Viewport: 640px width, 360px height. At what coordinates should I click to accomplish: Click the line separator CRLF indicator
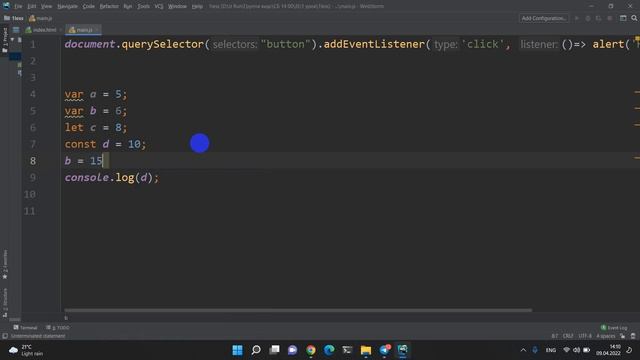point(568,336)
